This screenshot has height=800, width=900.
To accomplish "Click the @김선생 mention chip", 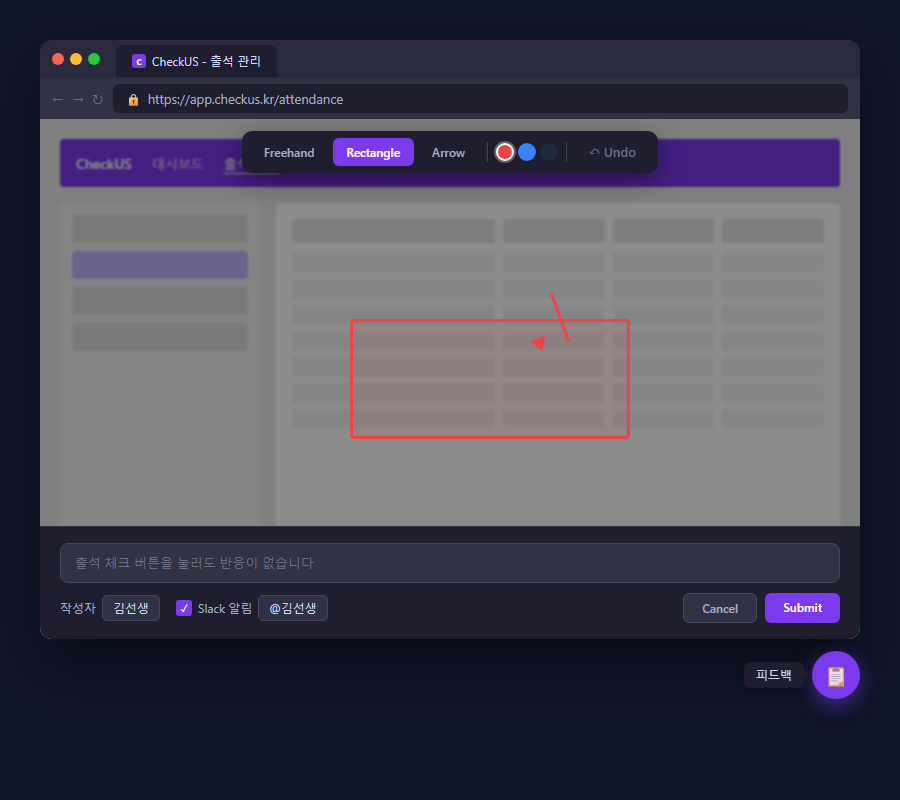I will (x=292, y=608).
